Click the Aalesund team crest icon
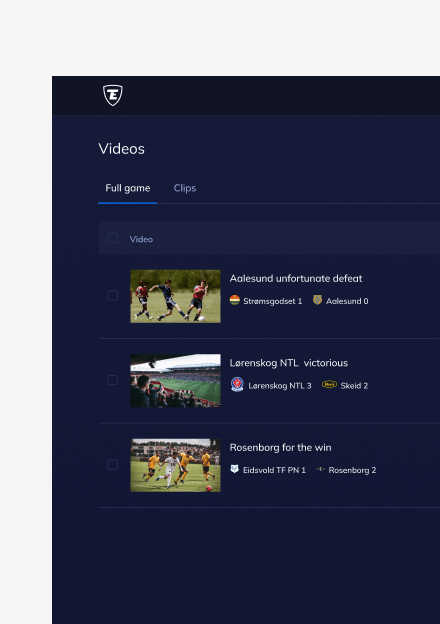 317,300
